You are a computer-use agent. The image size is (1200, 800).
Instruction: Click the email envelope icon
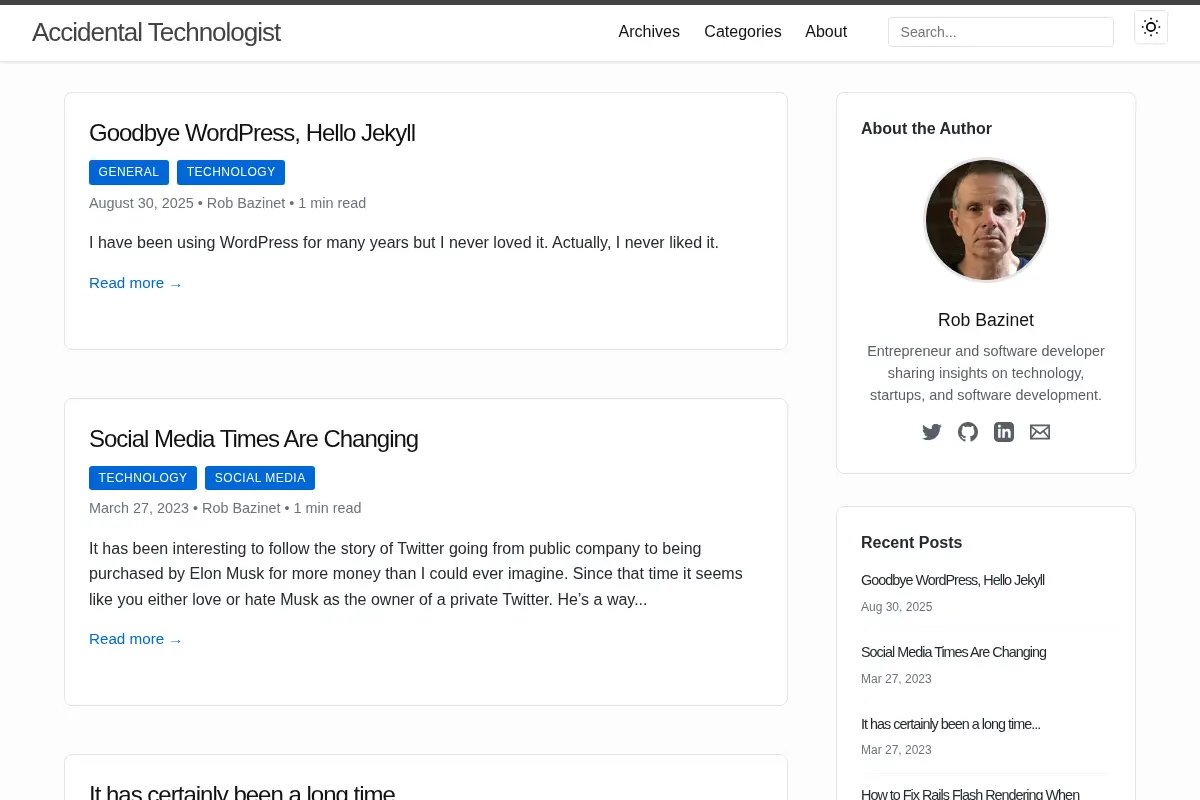[1040, 432]
